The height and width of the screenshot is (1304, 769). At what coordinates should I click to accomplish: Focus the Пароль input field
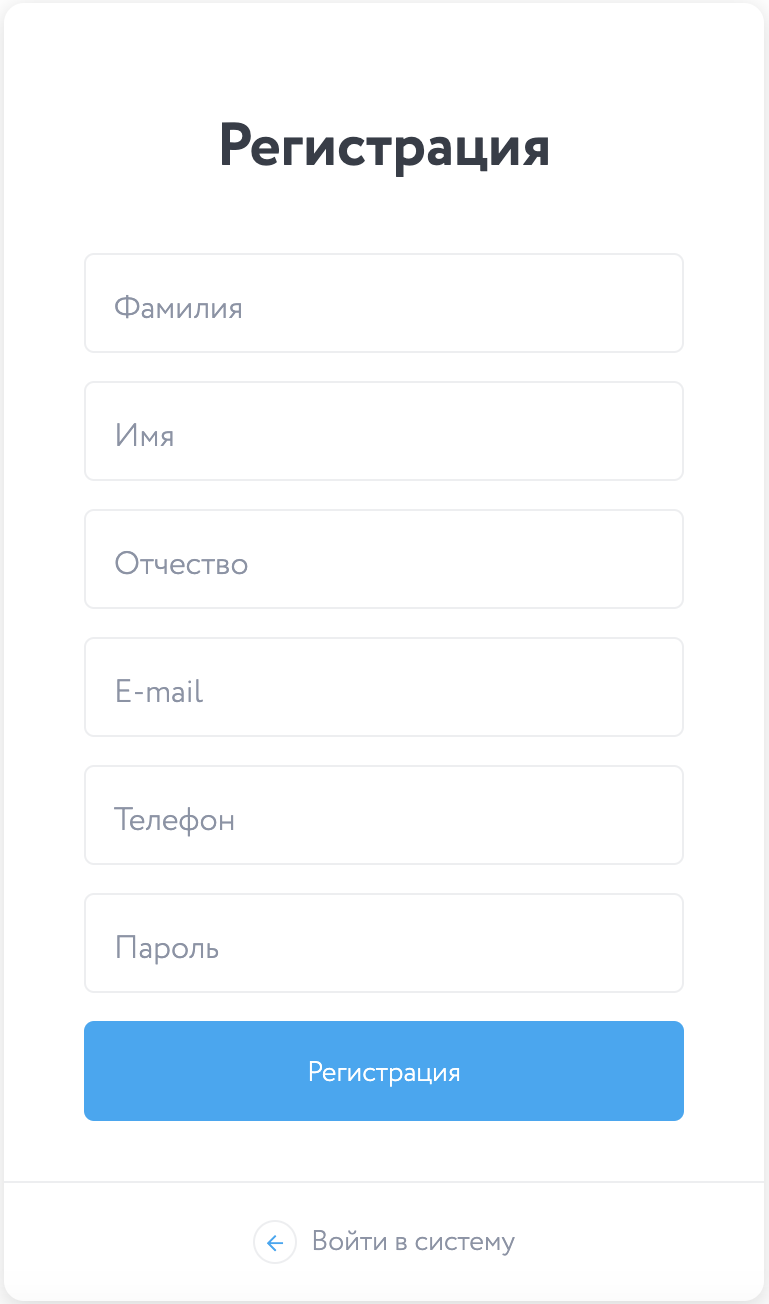click(x=384, y=943)
